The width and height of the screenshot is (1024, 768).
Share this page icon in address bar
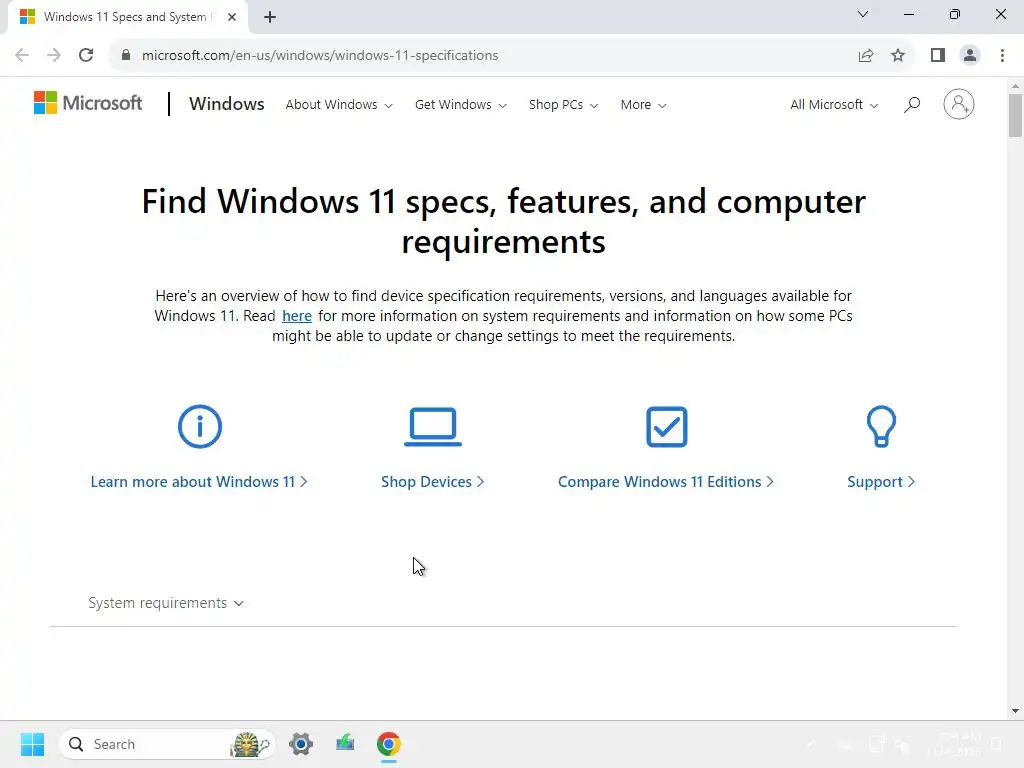(x=866, y=55)
